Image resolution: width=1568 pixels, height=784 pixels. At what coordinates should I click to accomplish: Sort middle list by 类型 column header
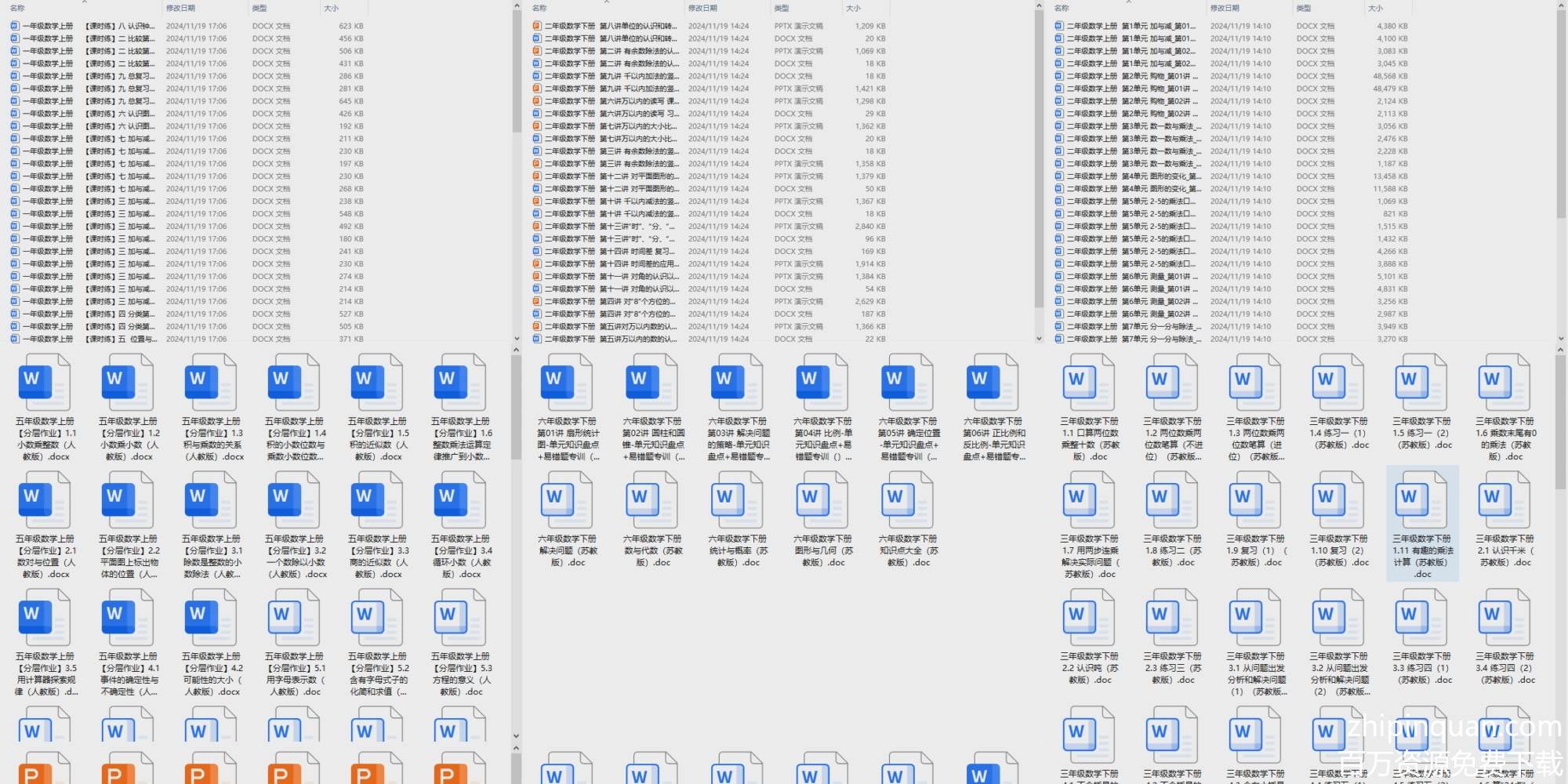(x=782, y=8)
